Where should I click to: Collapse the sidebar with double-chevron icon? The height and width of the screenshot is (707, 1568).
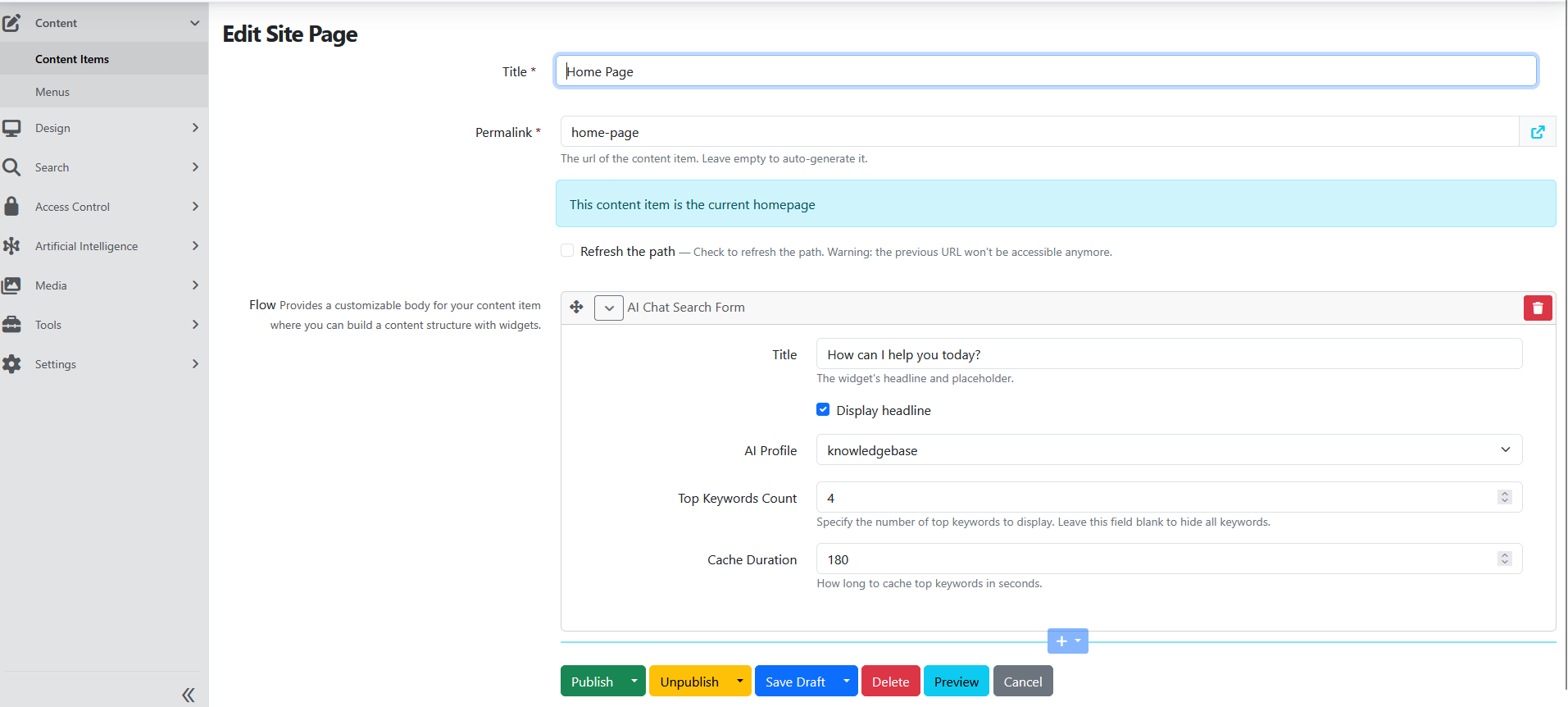pos(189,696)
